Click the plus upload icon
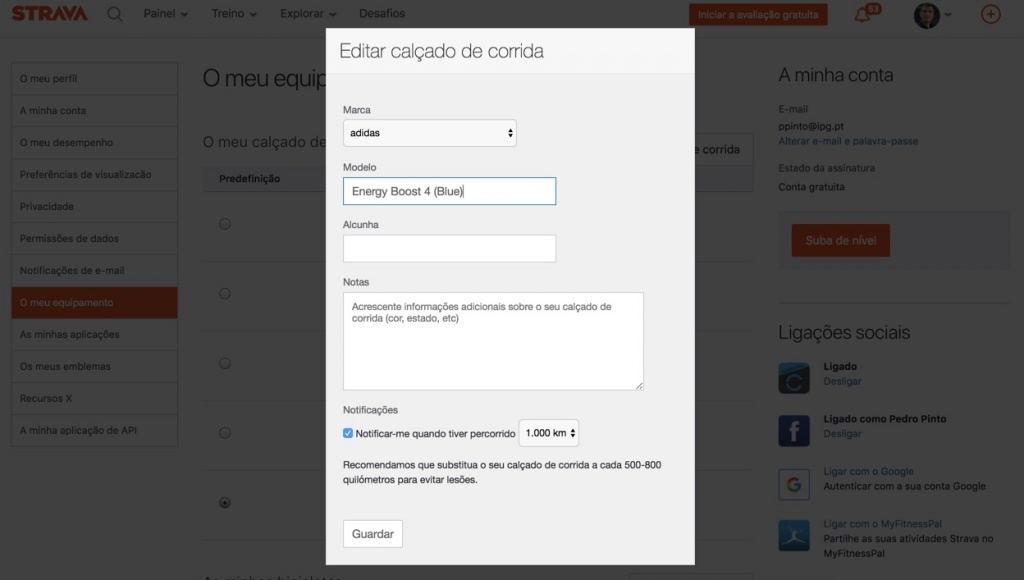Viewport: 1024px width, 580px height. [x=990, y=14]
